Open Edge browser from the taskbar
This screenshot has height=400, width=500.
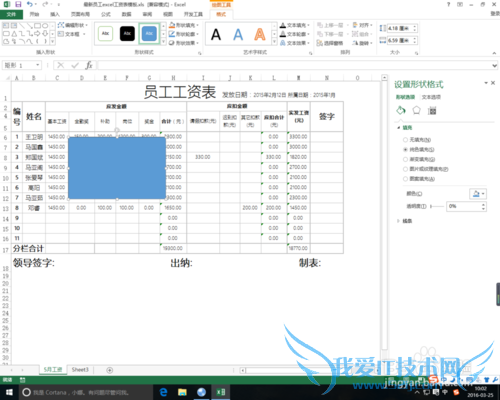pyautogui.click(x=163, y=392)
